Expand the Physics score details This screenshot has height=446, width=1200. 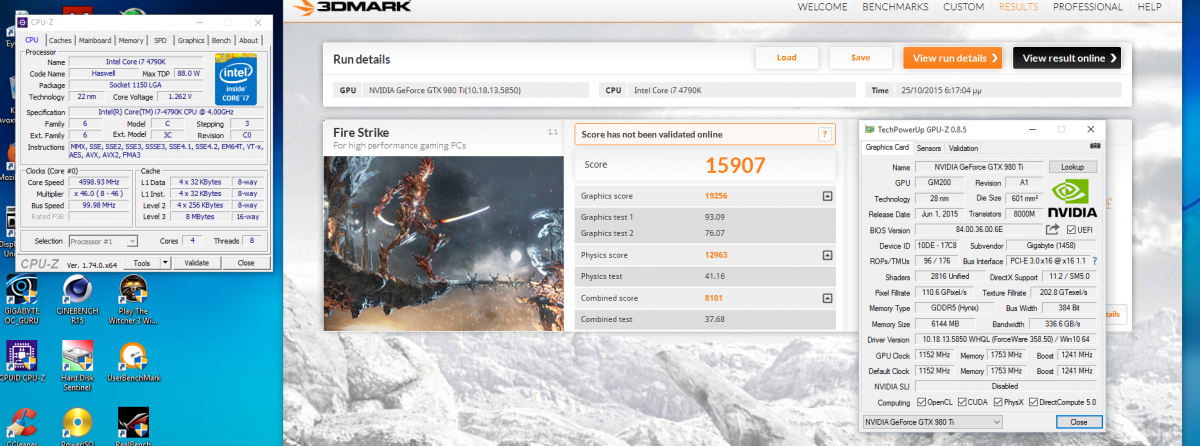(x=827, y=255)
